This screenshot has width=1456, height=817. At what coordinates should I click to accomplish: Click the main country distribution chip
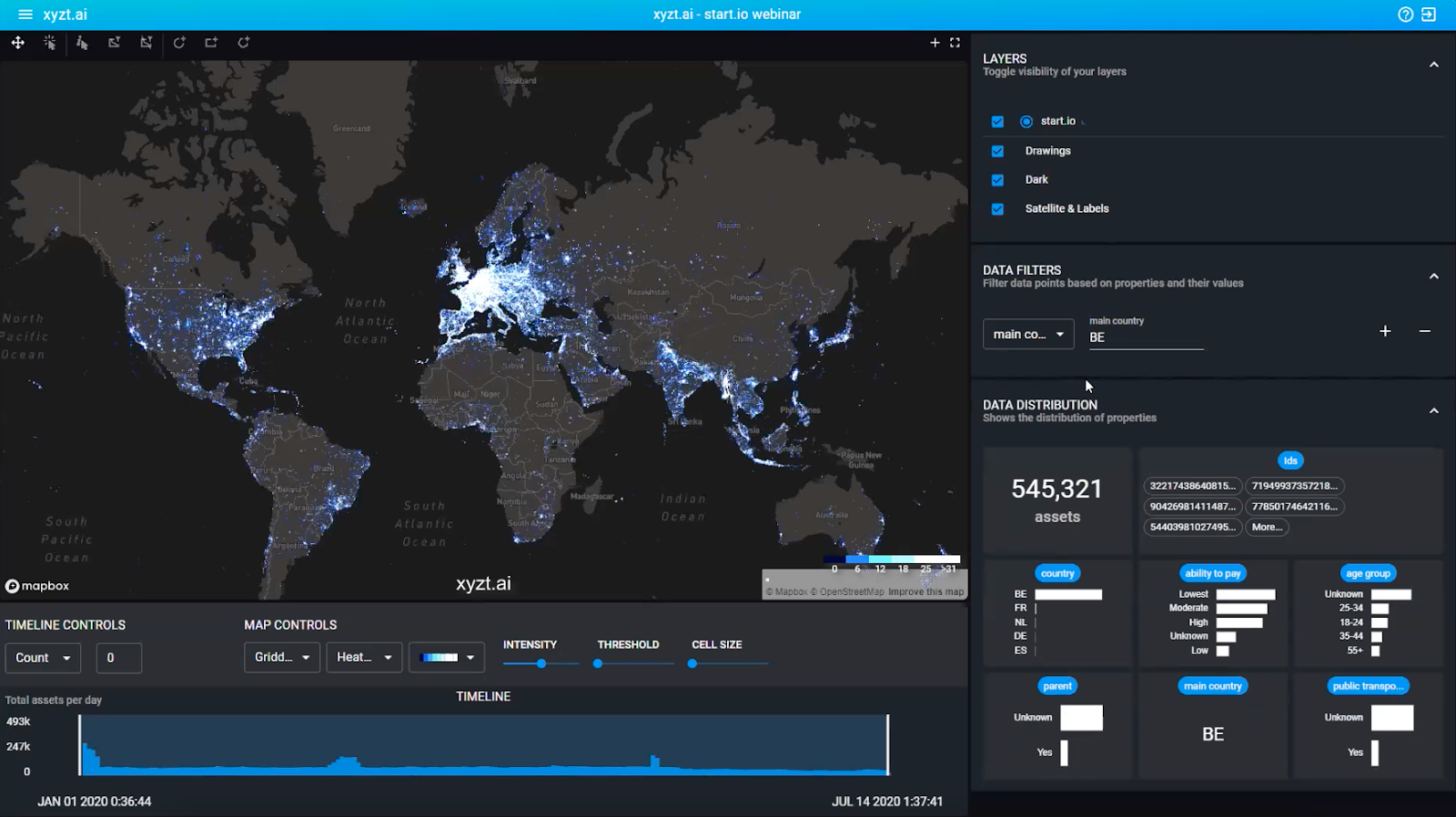pos(1213,686)
